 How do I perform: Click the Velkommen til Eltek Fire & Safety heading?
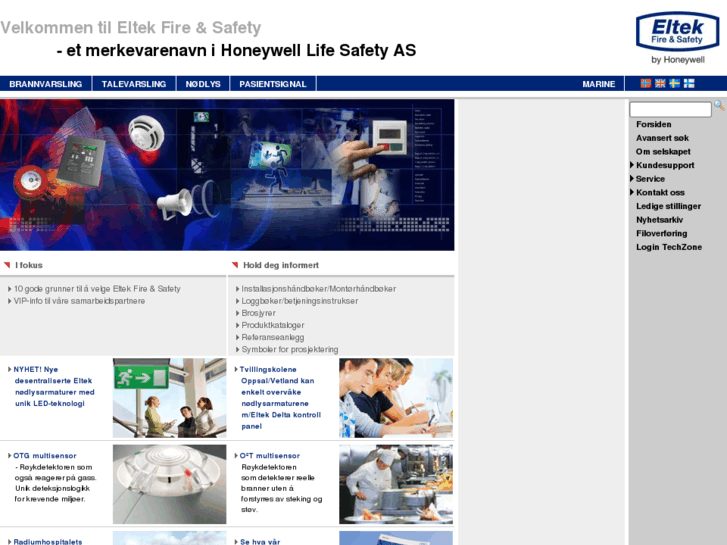(131, 28)
